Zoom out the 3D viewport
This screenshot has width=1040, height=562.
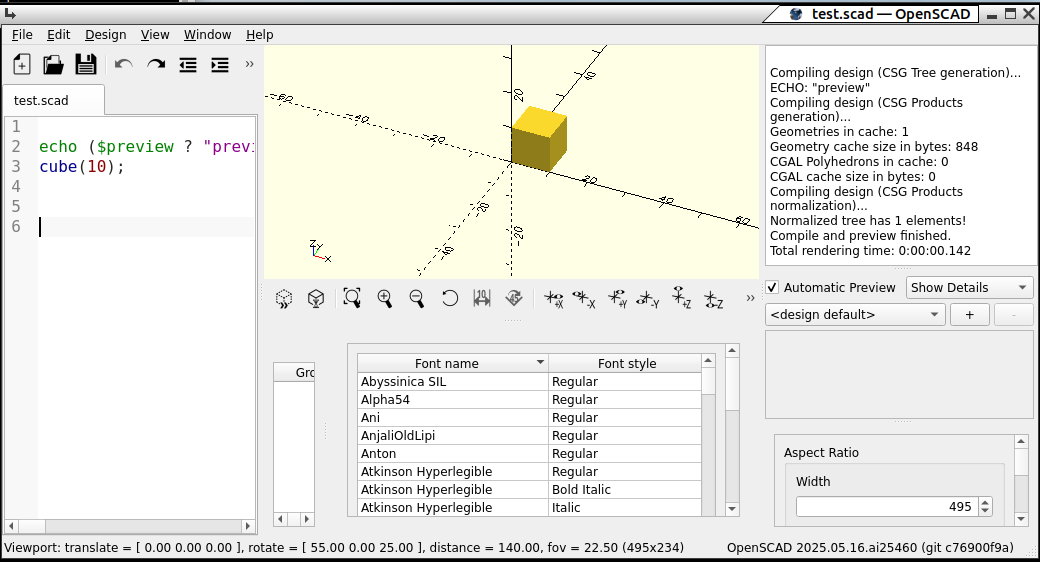click(x=417, y=298)
